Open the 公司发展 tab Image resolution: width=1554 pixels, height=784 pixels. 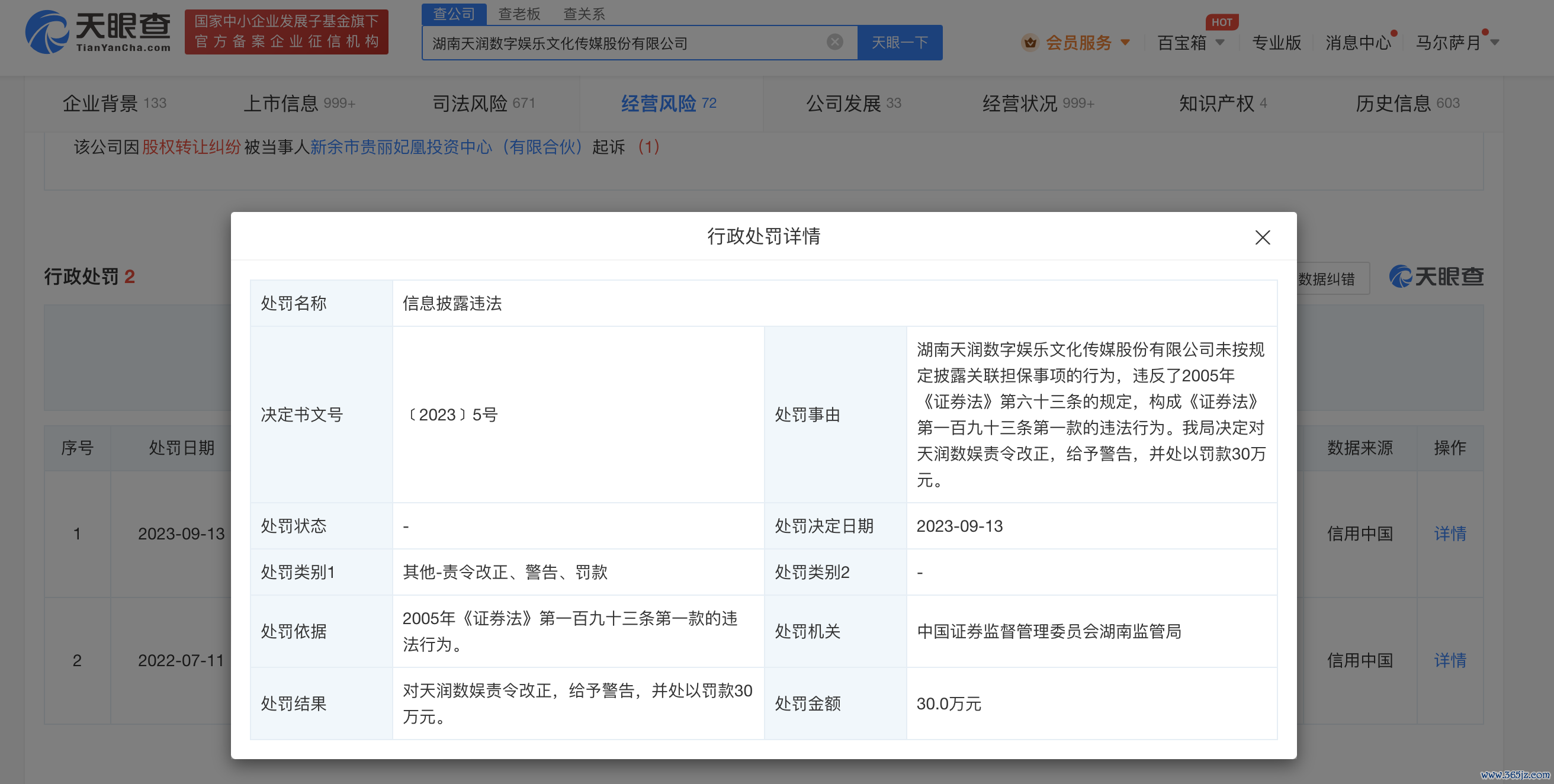click(x=853, y=104)
